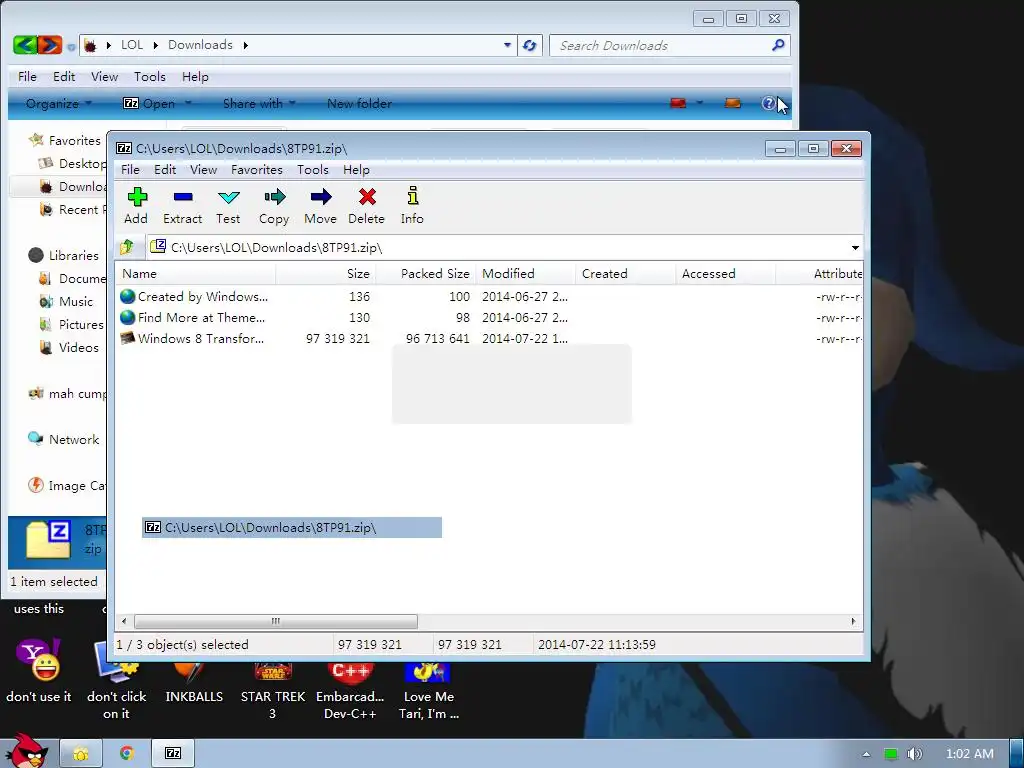The image size is (1024, 768).
Task: Select Desktop in Explorer sidebar
Action: point(72,163)
